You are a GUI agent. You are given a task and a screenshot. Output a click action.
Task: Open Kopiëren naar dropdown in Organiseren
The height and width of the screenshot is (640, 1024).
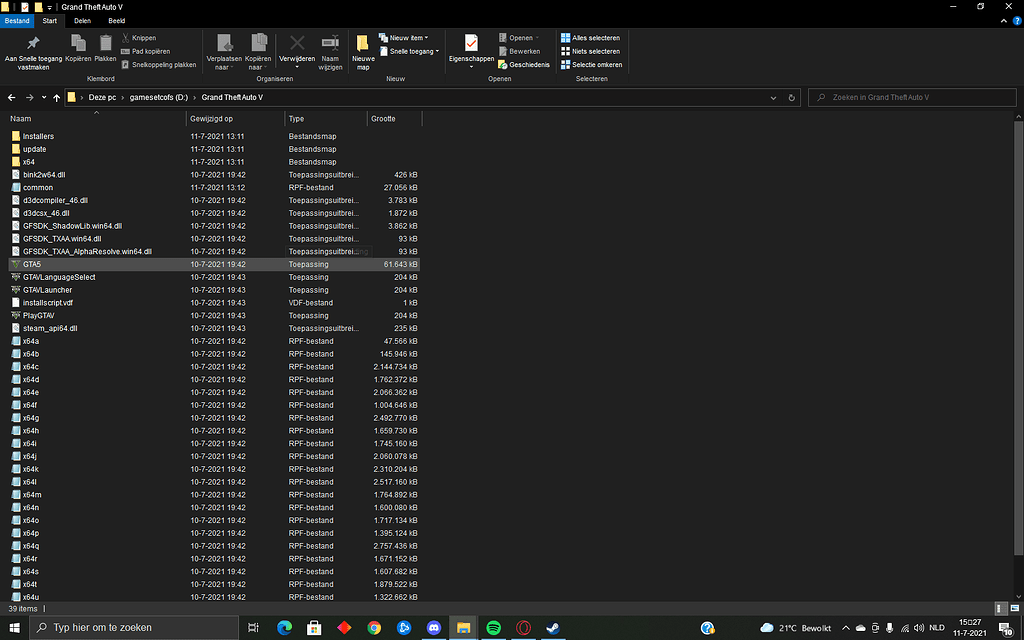(258, 52)
